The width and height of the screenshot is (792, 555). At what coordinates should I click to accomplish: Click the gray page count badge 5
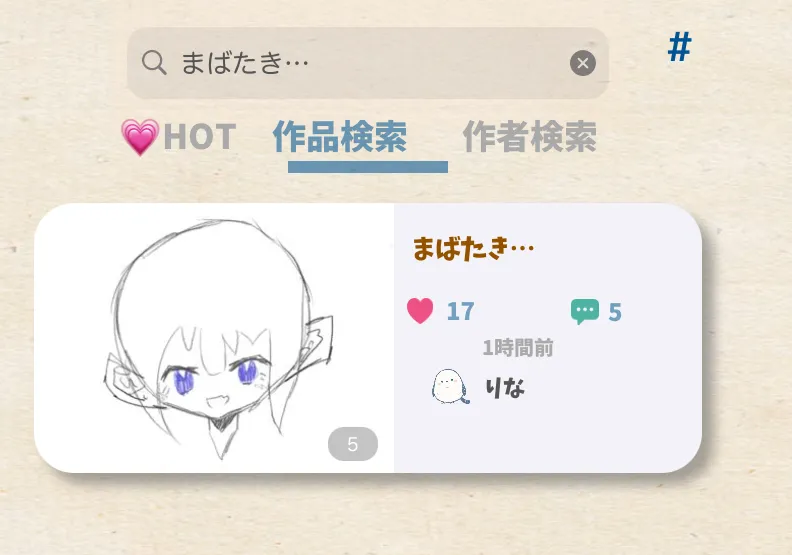[353, 444]
